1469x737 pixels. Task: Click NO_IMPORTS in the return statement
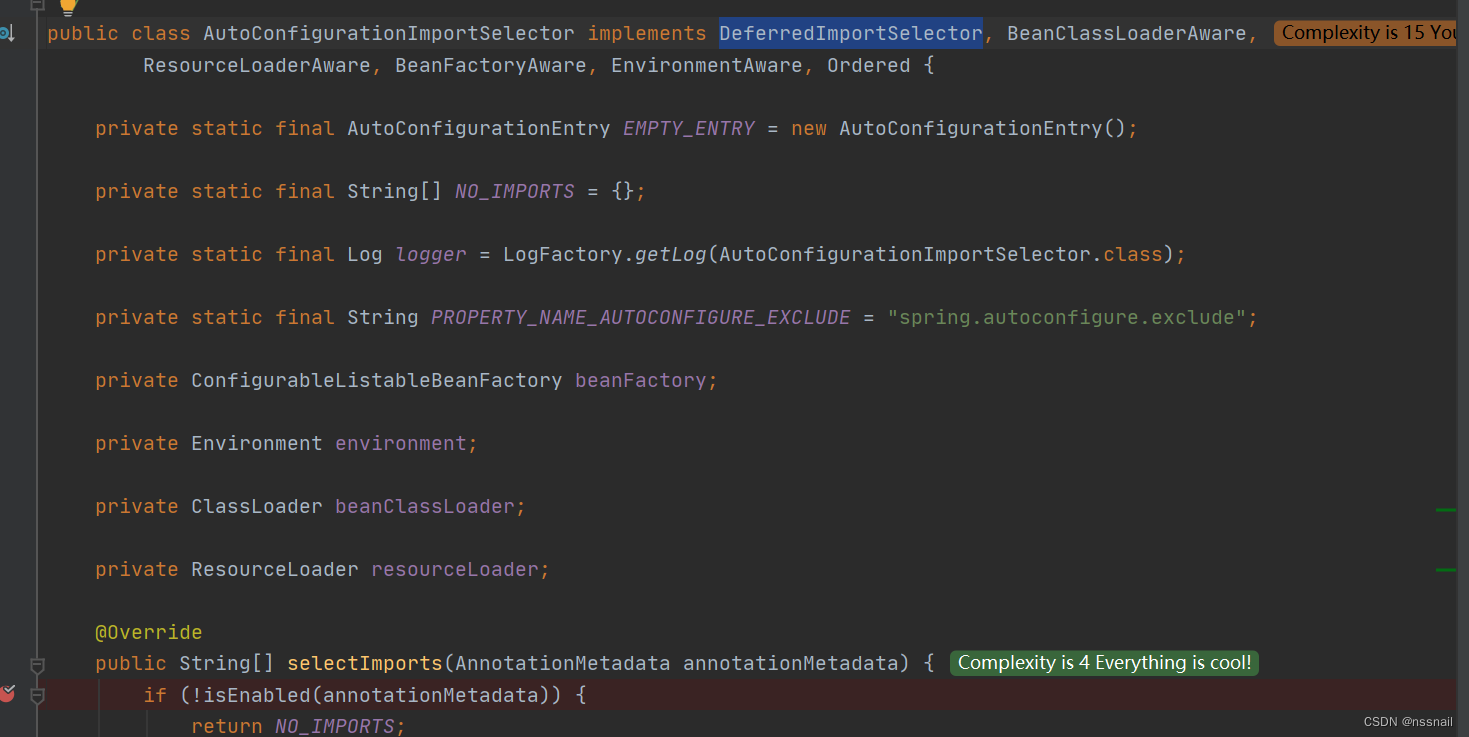(x=335, y=726)
